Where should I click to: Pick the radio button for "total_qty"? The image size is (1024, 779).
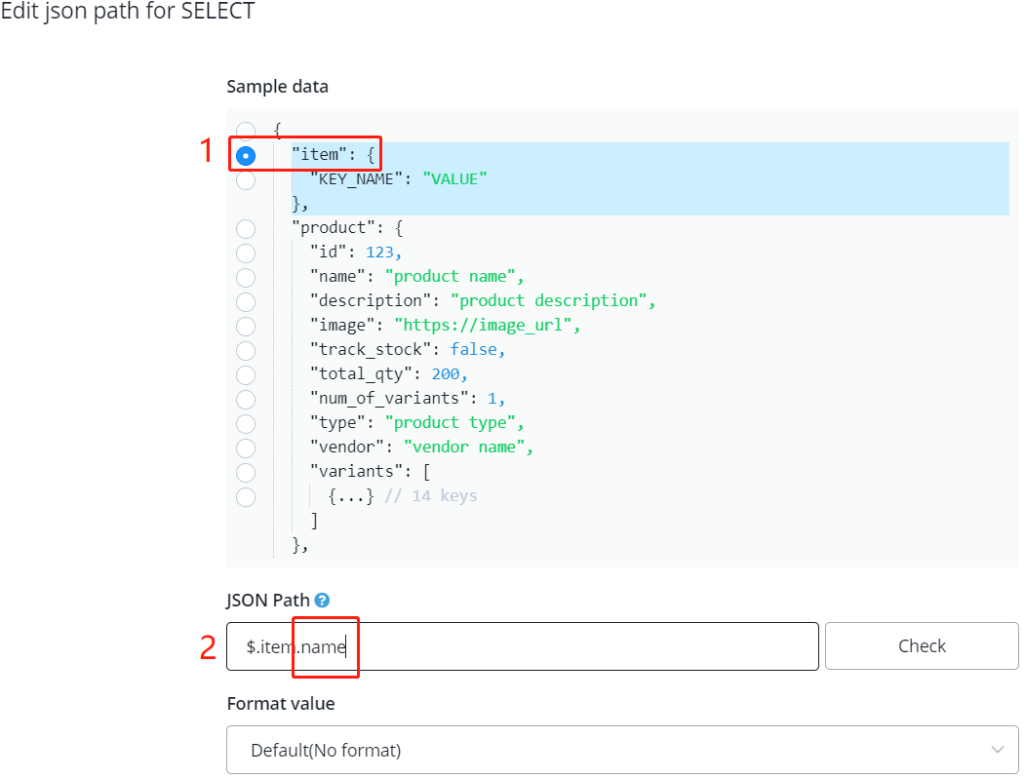click(246, 375)
